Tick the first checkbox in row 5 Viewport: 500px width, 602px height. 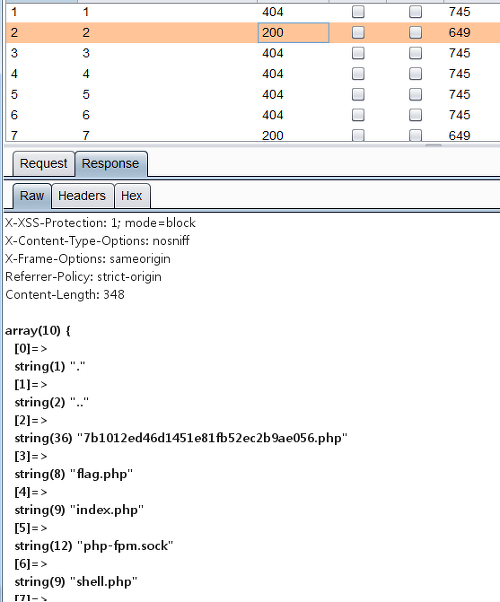[358, 94]
